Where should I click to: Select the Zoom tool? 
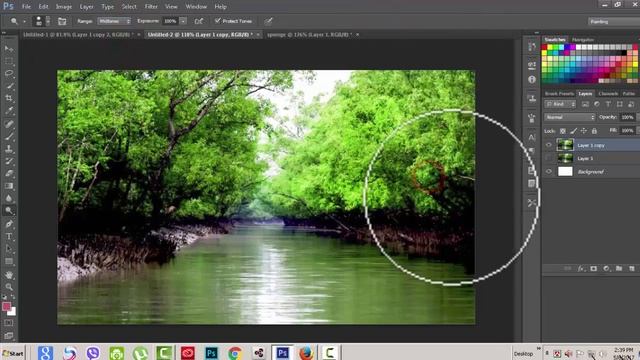tap(9, 287)
